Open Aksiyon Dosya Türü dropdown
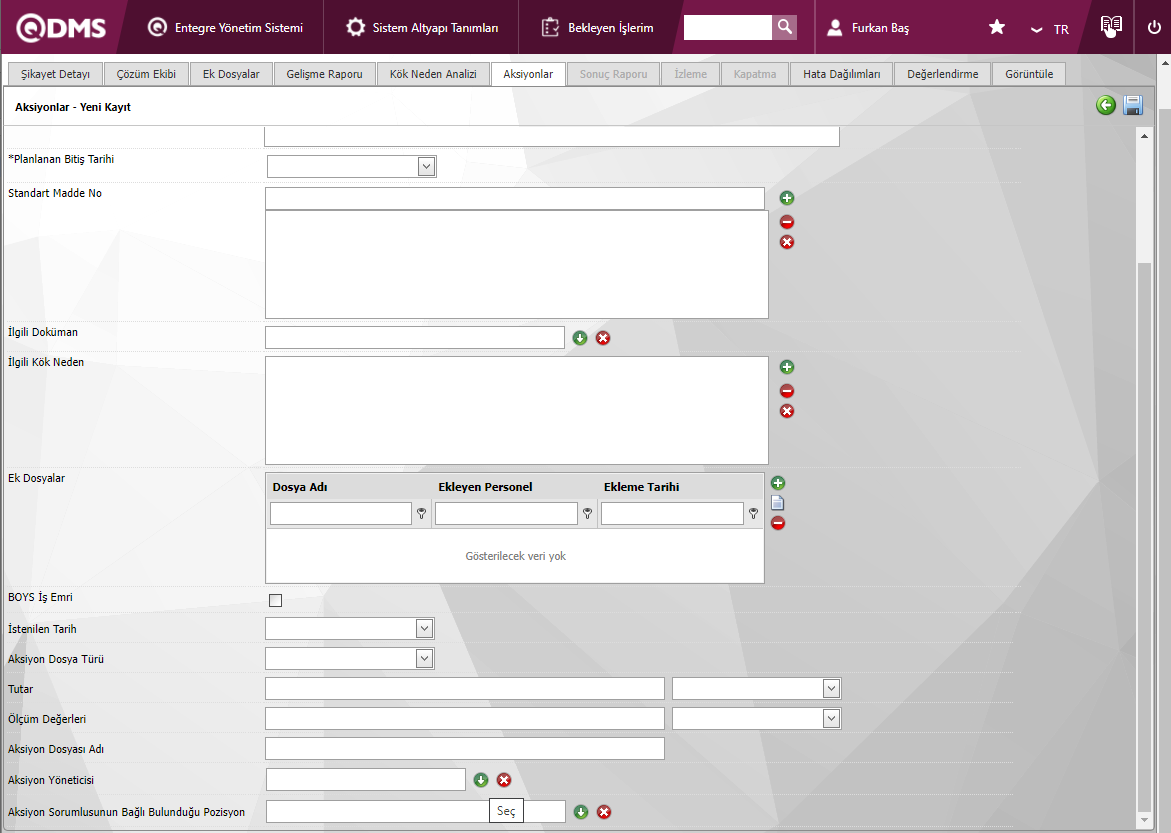 [424, 658]
